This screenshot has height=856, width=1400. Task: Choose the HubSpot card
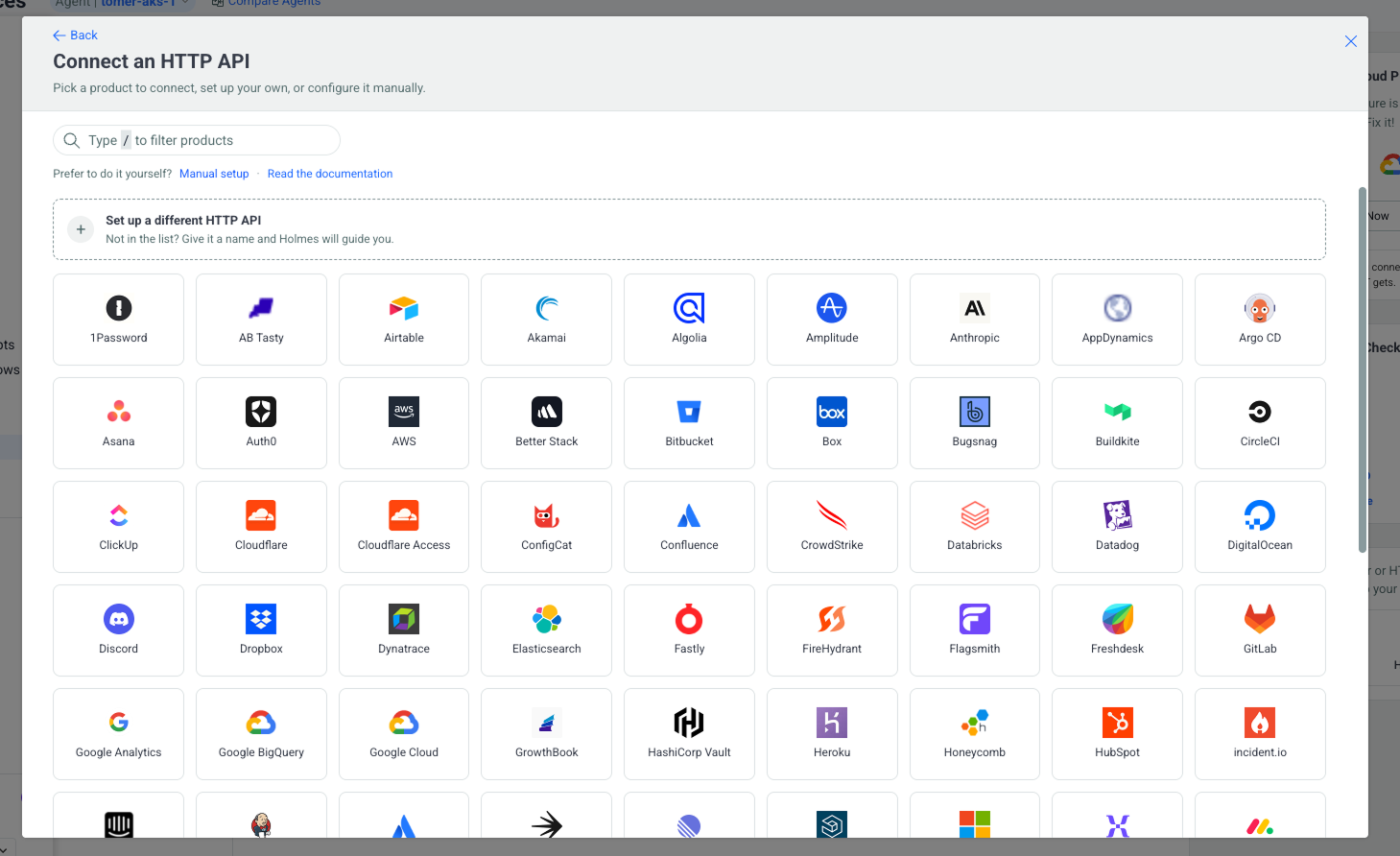1117,734
